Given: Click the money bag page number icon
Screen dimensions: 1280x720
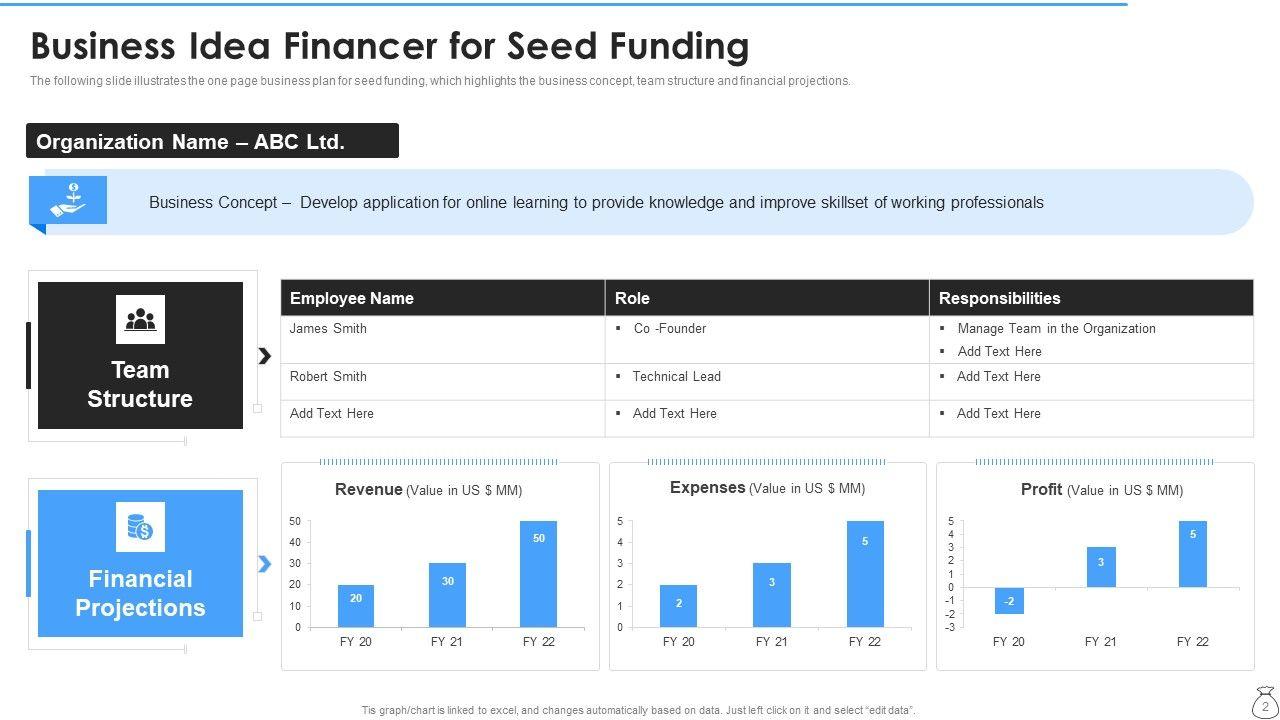Looking at the screenshot, I should click(1265, 702).
